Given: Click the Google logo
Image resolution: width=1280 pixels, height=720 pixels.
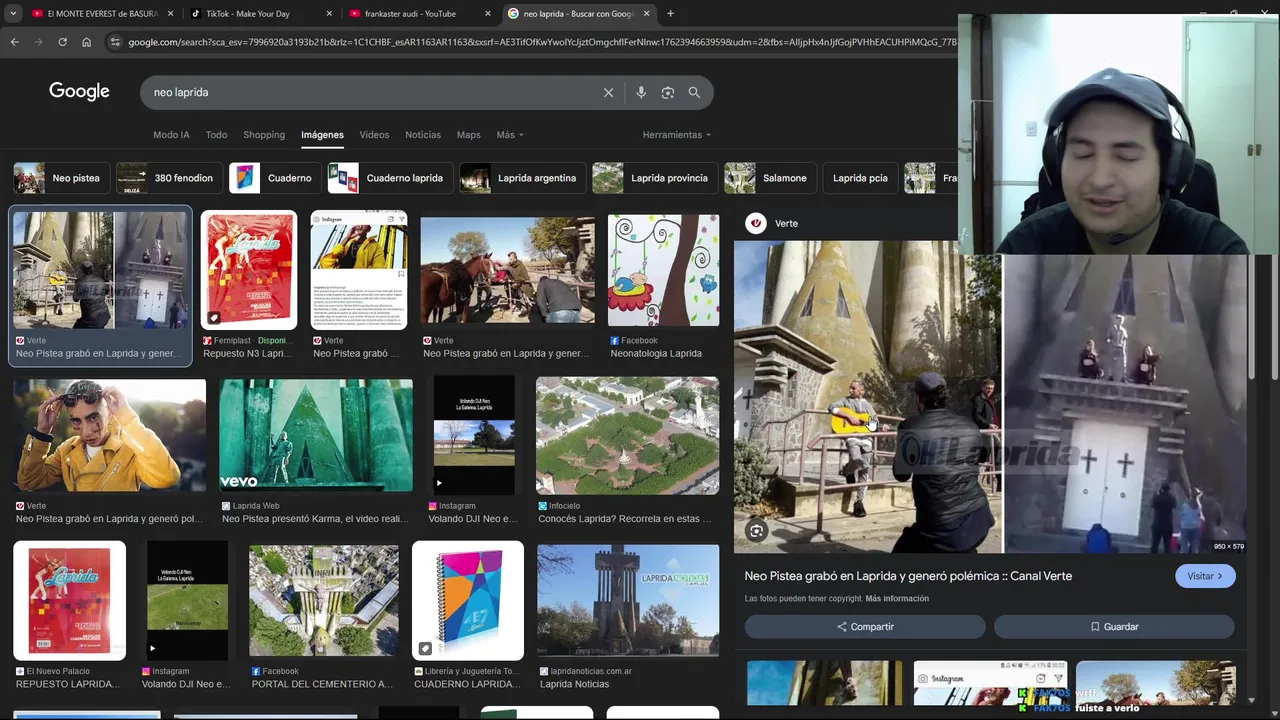Looking at the screenshot, I should point(79,91).
